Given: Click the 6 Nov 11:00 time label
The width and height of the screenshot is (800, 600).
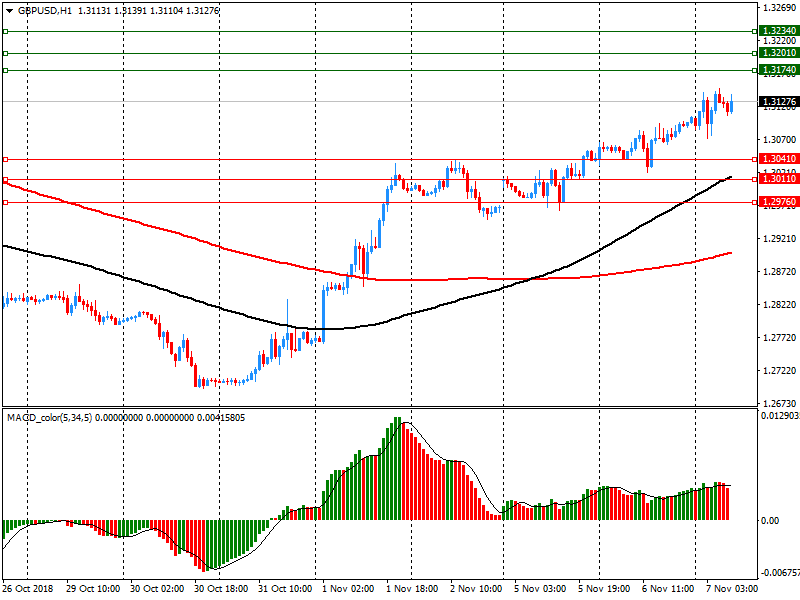Looking at the screenshot, I should coord(668,589).
